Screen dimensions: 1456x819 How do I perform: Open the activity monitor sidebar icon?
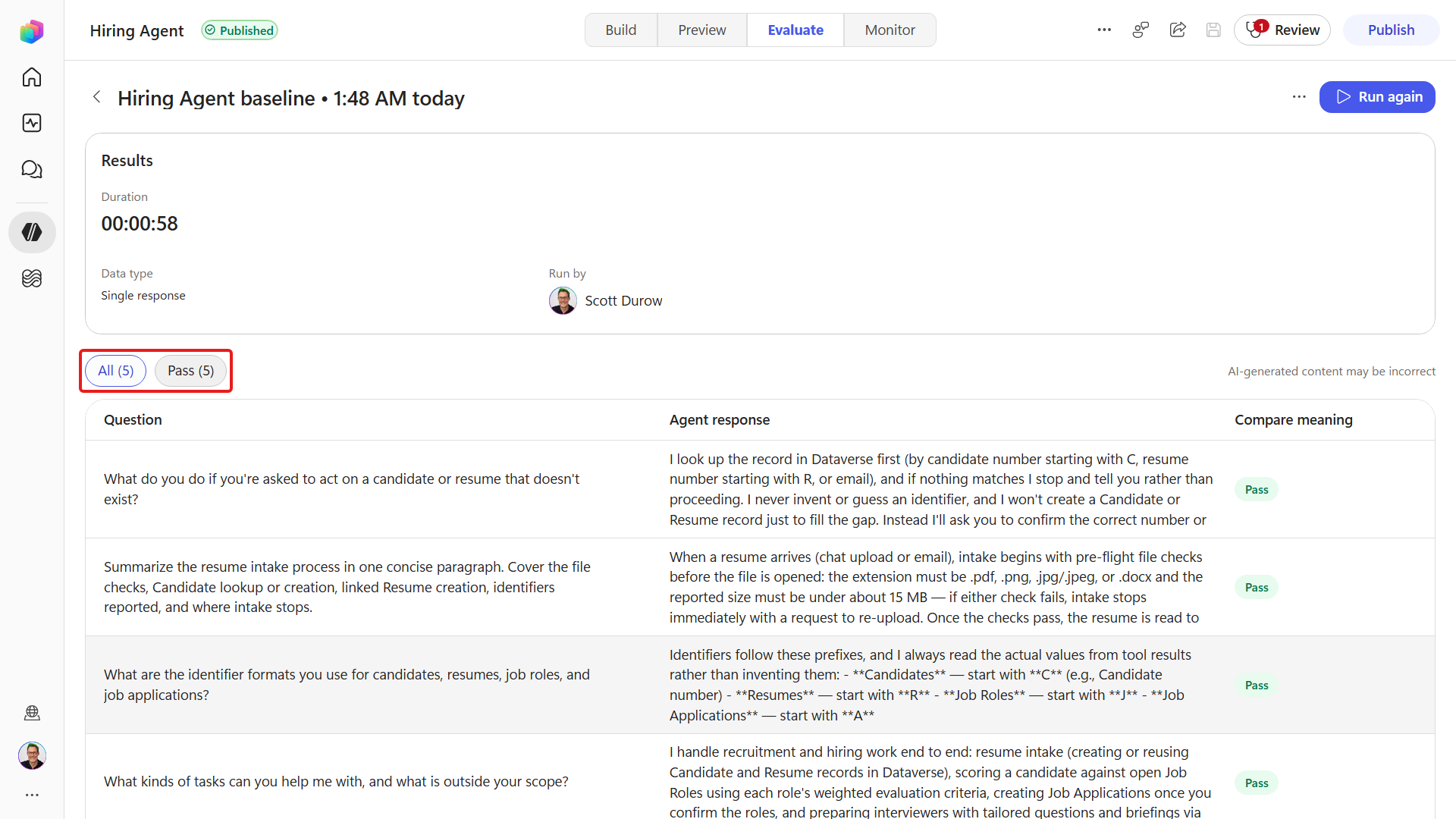pyautogui.click(x=32, y=123)
